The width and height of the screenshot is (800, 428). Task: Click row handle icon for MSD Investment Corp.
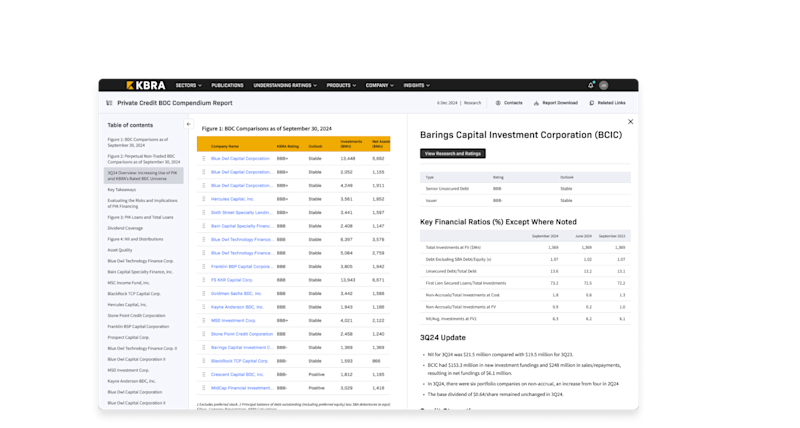(204, 320)
